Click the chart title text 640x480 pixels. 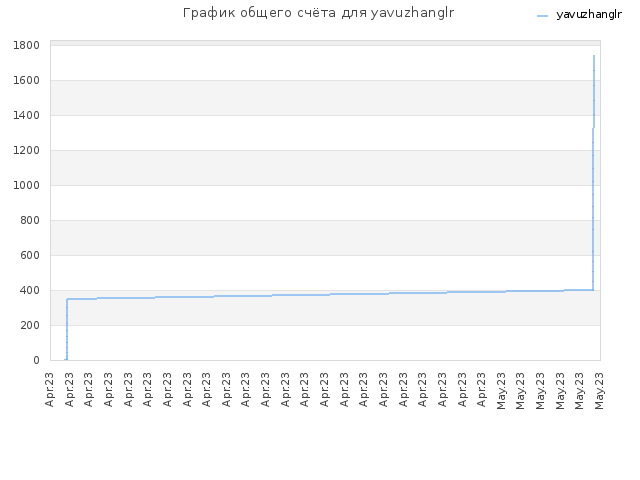[x=318, y=13]
